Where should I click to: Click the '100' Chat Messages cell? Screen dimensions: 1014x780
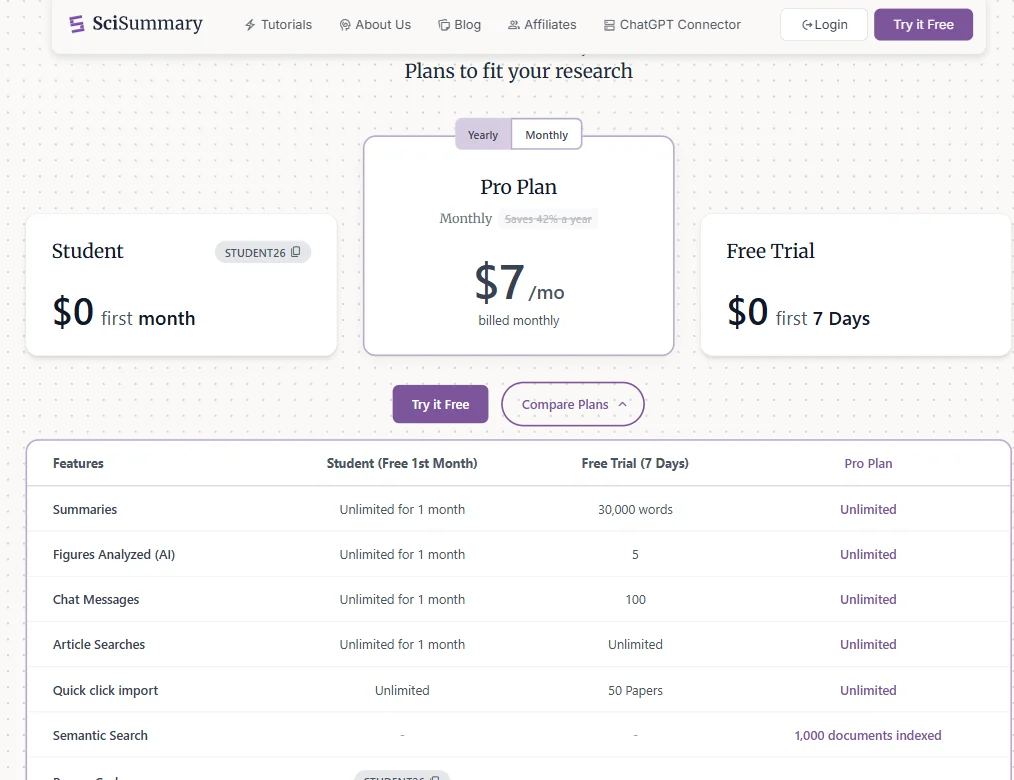pyautogui.click(x=635, y=600)
